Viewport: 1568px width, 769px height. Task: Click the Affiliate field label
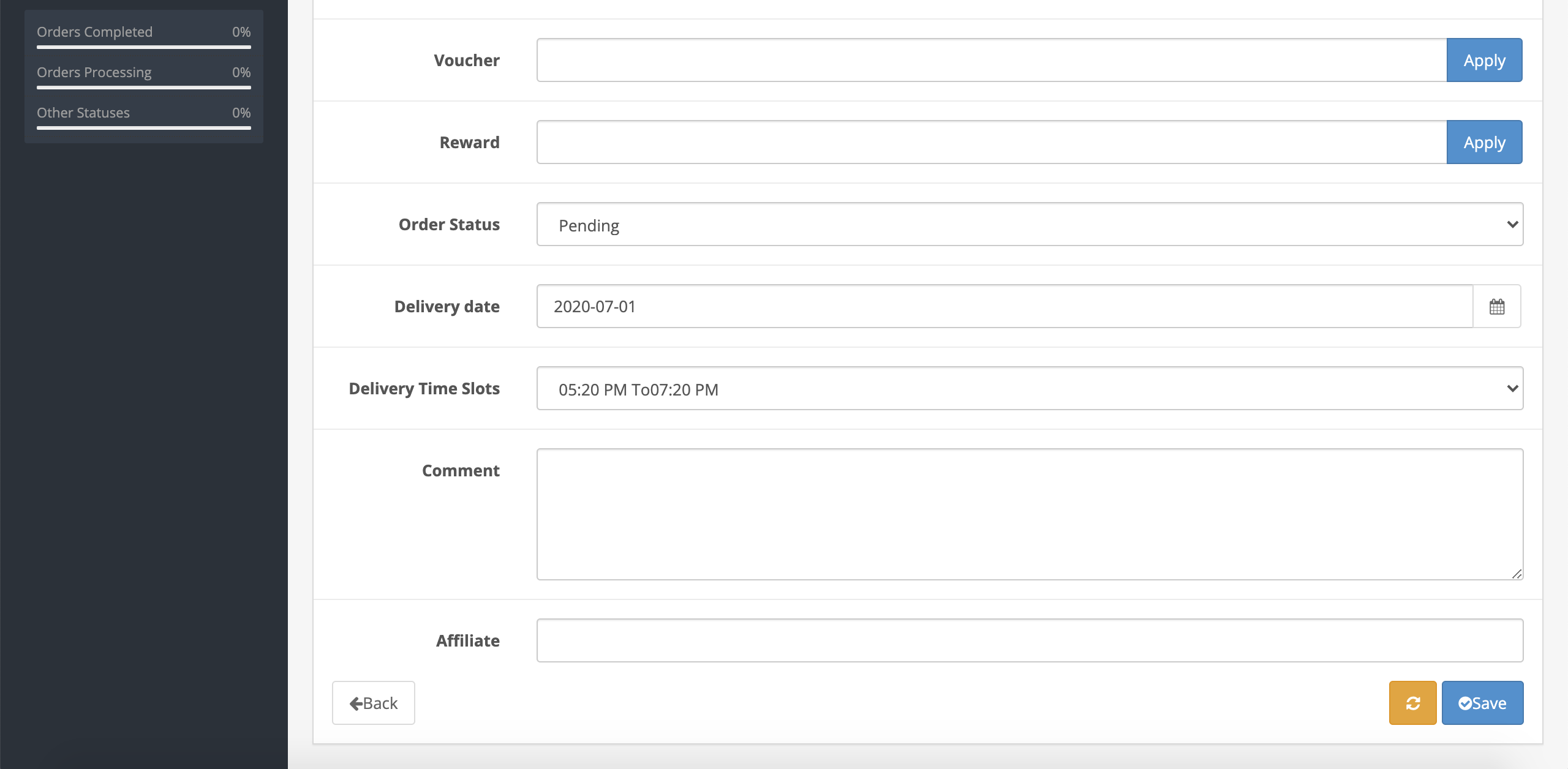[x=468, y=640]
